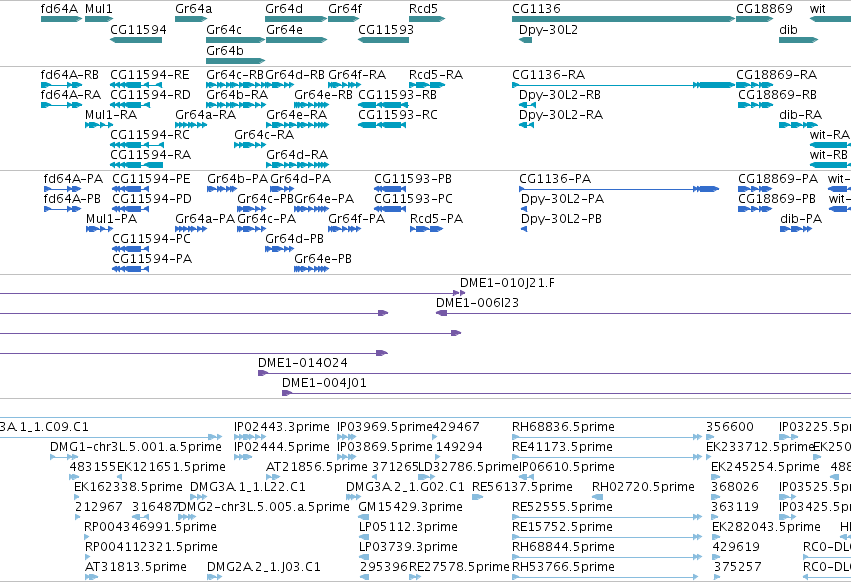Click transcript CG11593-RC
Viewport: 851px width, 582px height.
tap(382, 125)
